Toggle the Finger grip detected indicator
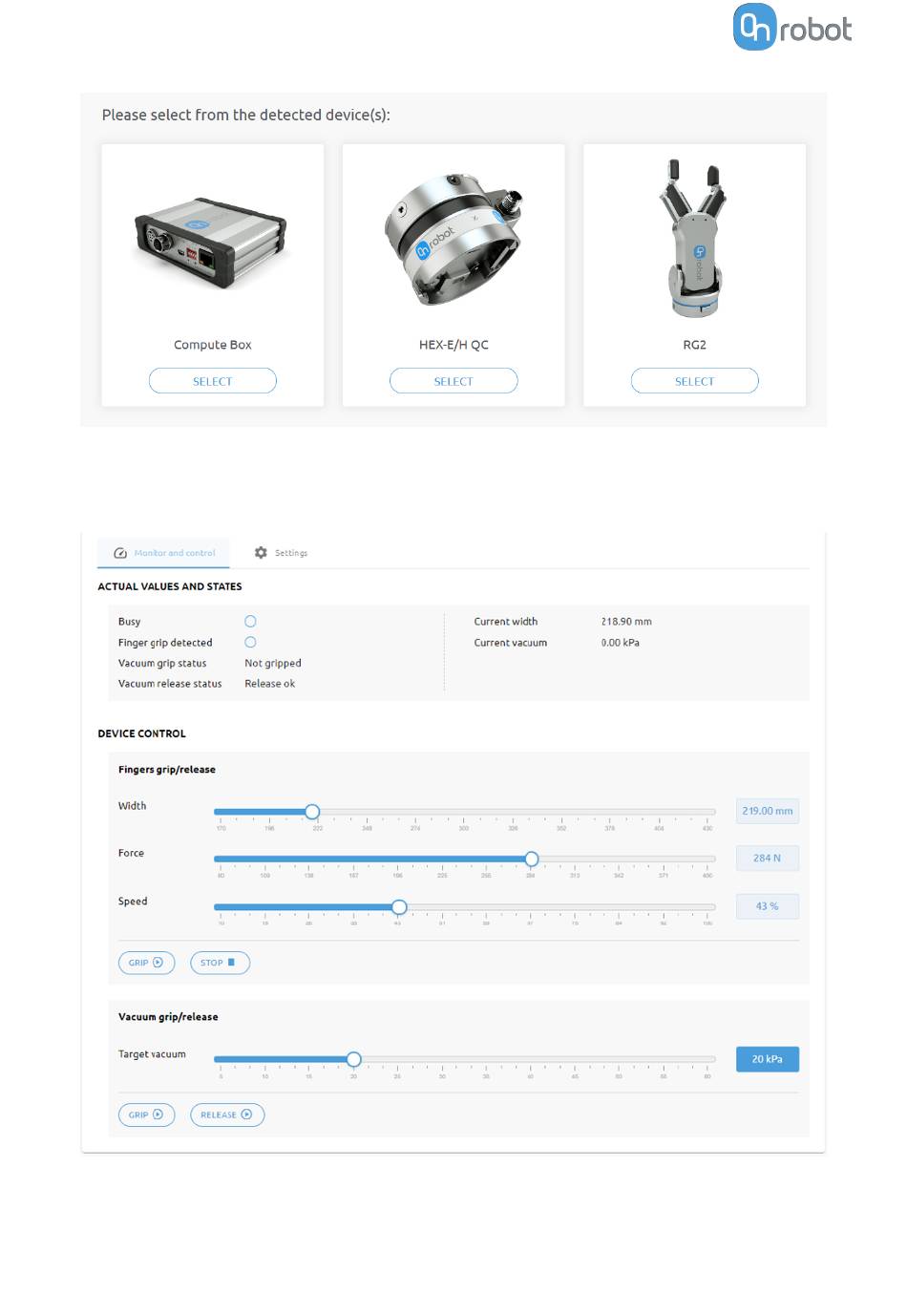Image resolution: width=907 pixels, height=1316 pixels. [250, 643]
